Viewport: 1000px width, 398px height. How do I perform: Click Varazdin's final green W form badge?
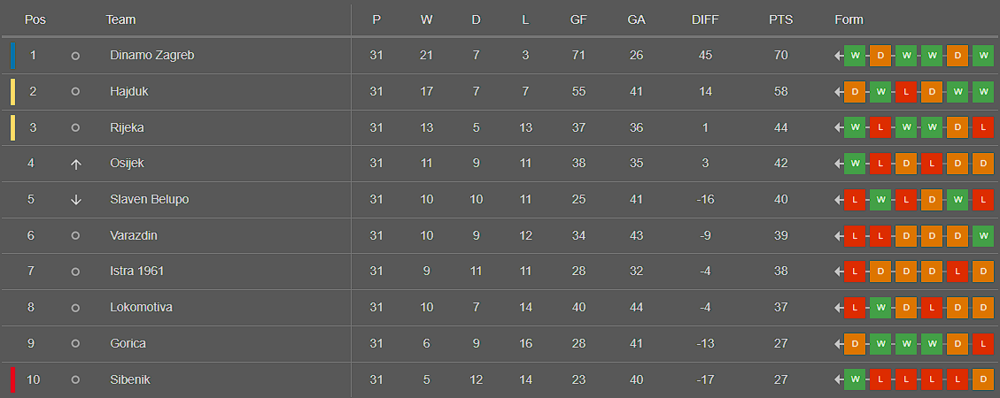[x=983, y=235]
